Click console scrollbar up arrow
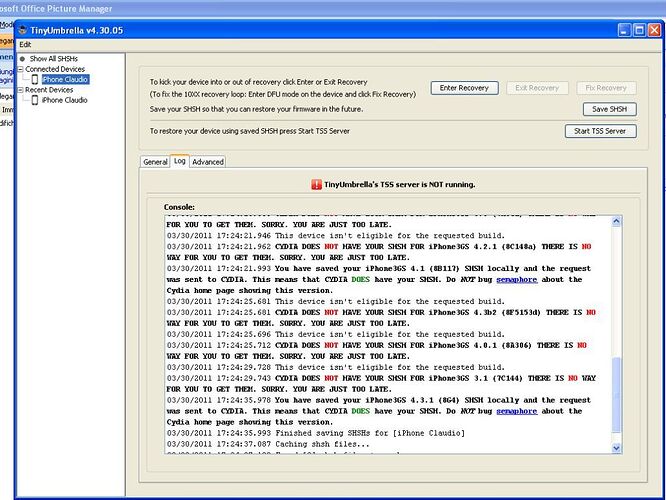 pos(616,221)
